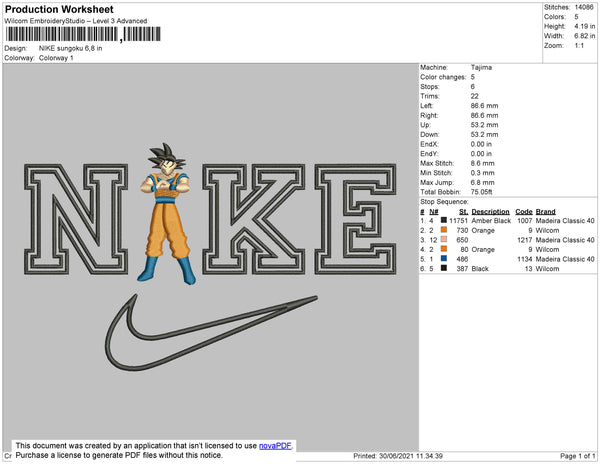
Task: Select the 'Stops:' label
Action: tap(431, 86)
